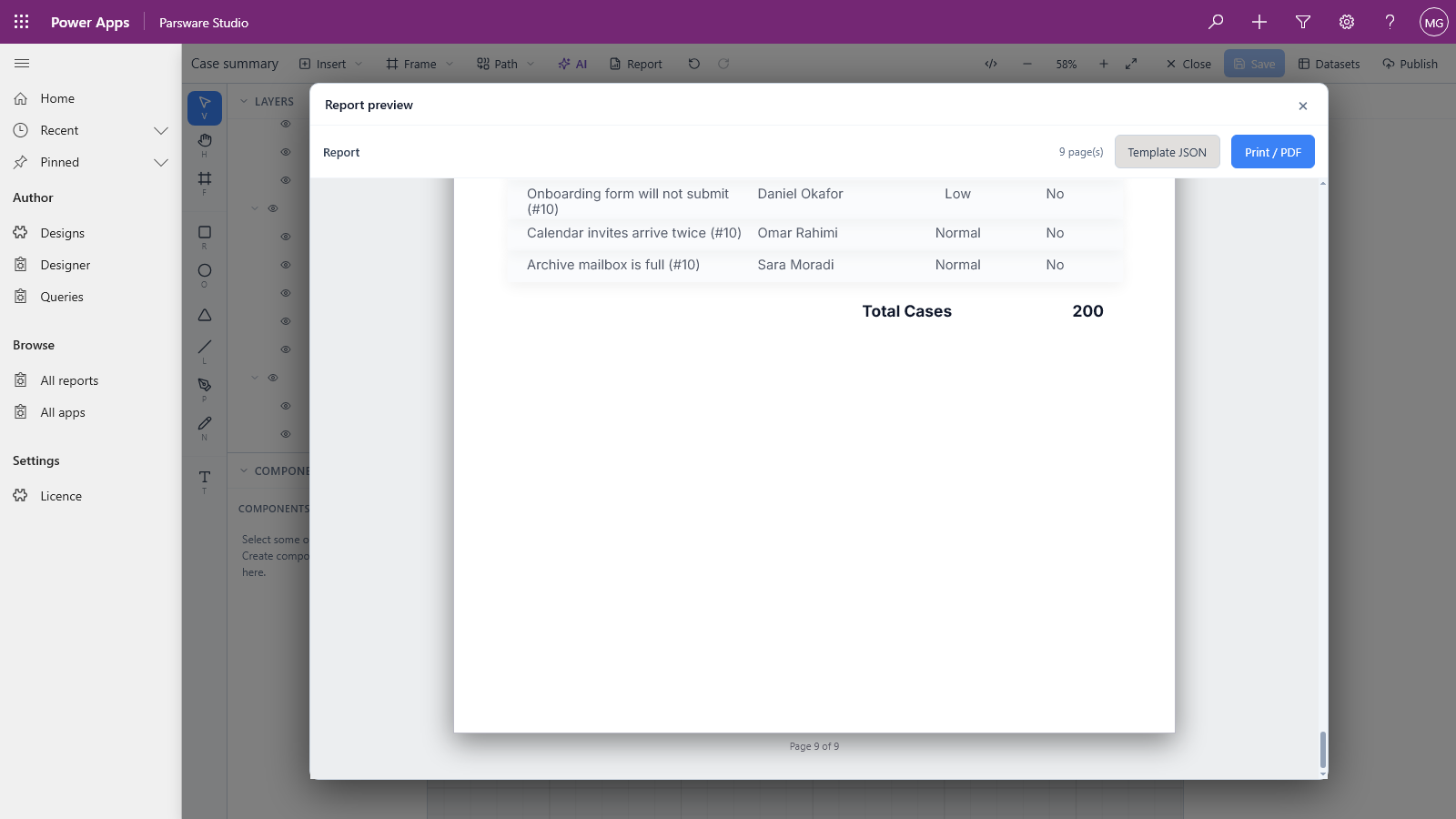Click the plus icon in the header
The height and width of the screenshot is (819, 1456).
point(1259,22)
